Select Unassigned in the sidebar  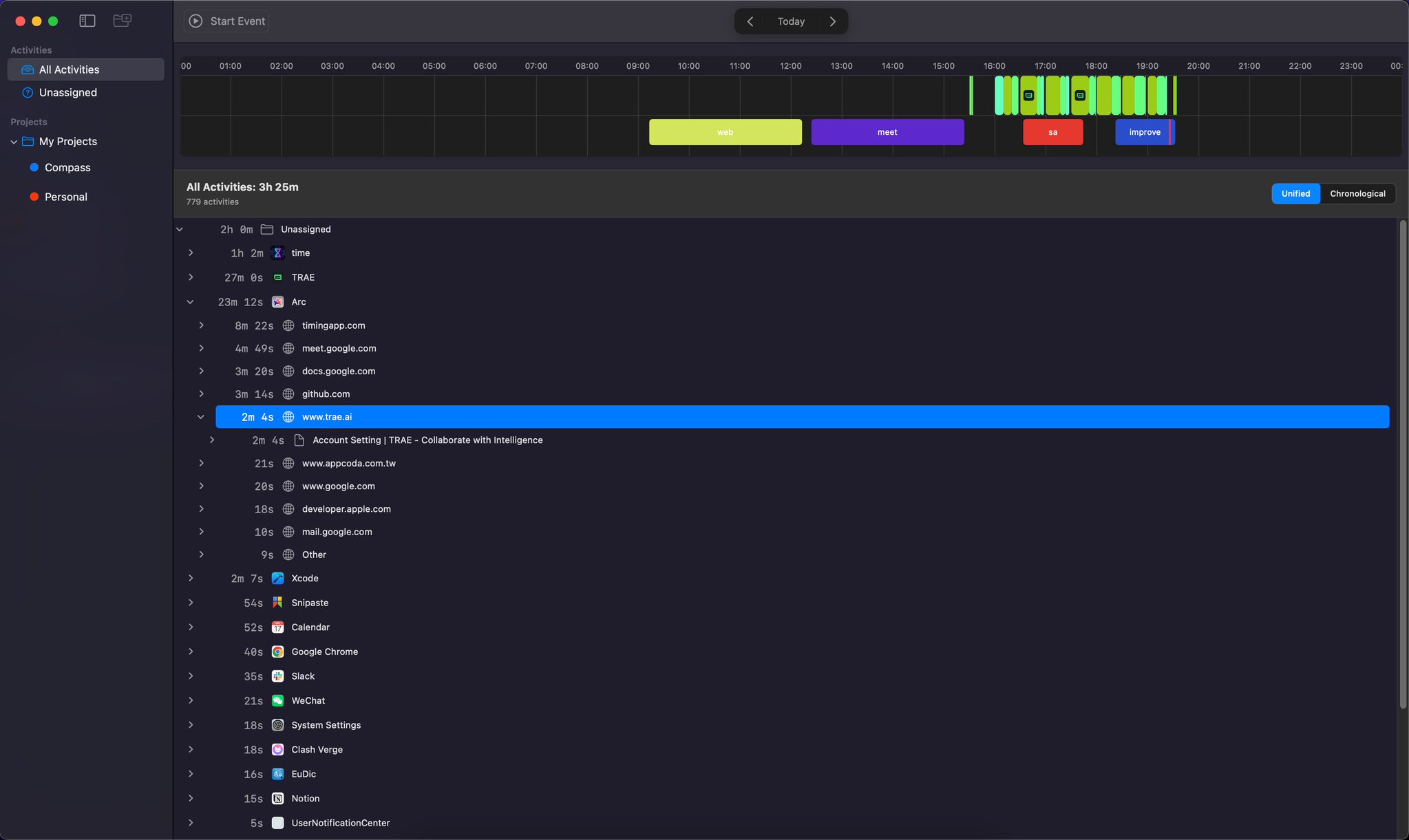(67, 93)
